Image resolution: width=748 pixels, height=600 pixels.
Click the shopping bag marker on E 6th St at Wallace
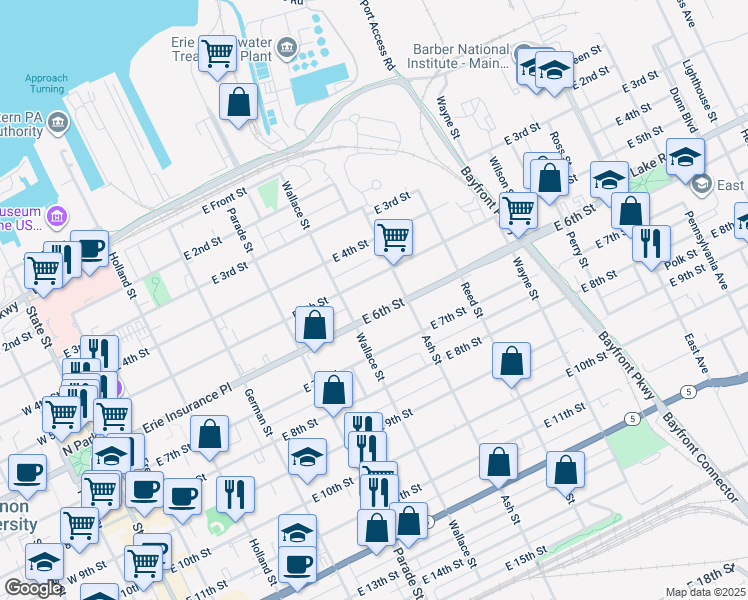point(314,325)
